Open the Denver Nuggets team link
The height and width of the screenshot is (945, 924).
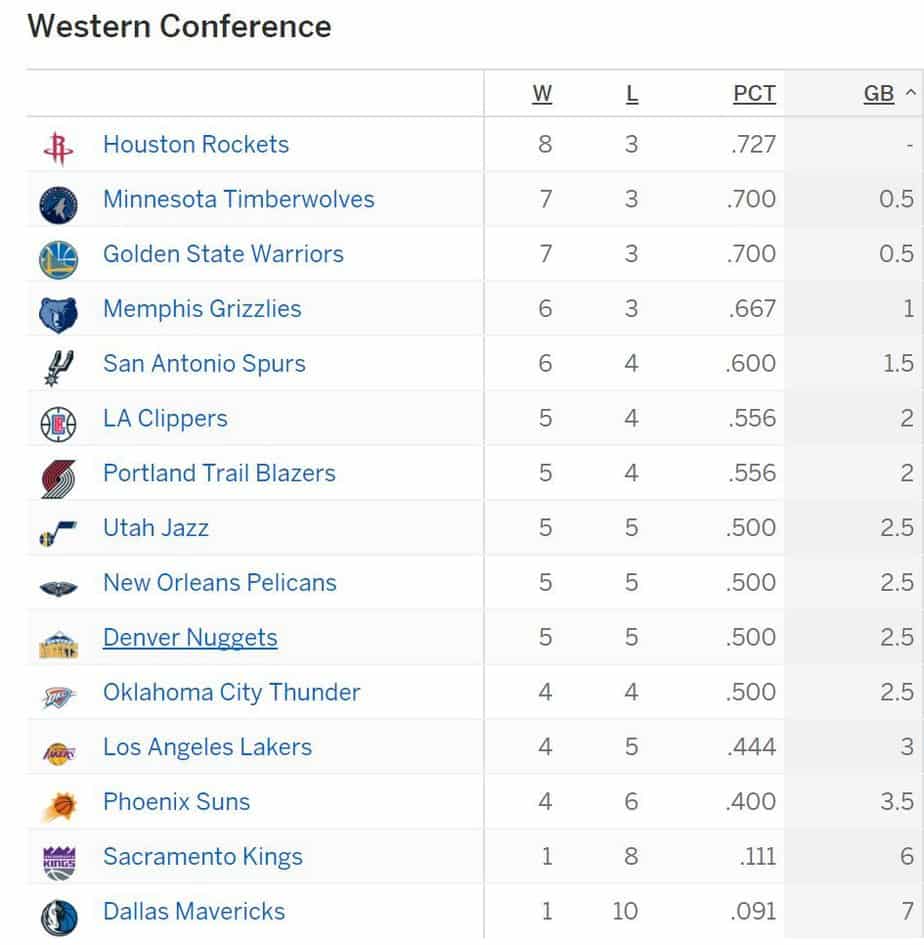[190, 638]
